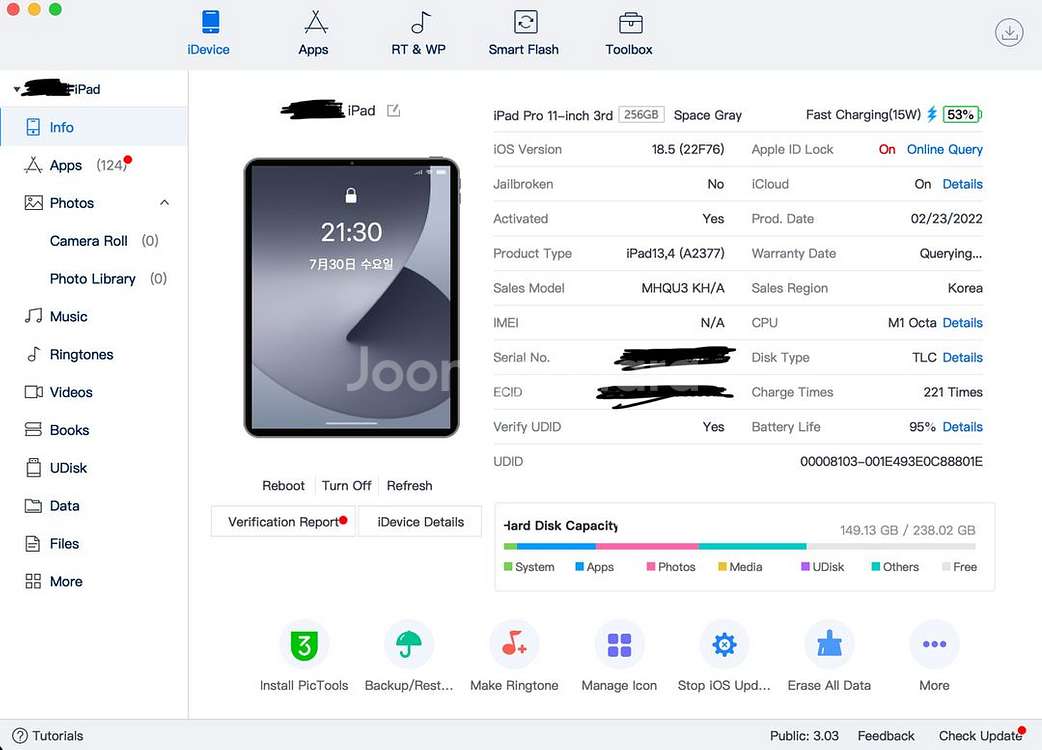The width and height of the screenshot is (1042, 750).
Task: Click the 256GB storage badge
Action: pyautogui.click(x=641, y=114)
